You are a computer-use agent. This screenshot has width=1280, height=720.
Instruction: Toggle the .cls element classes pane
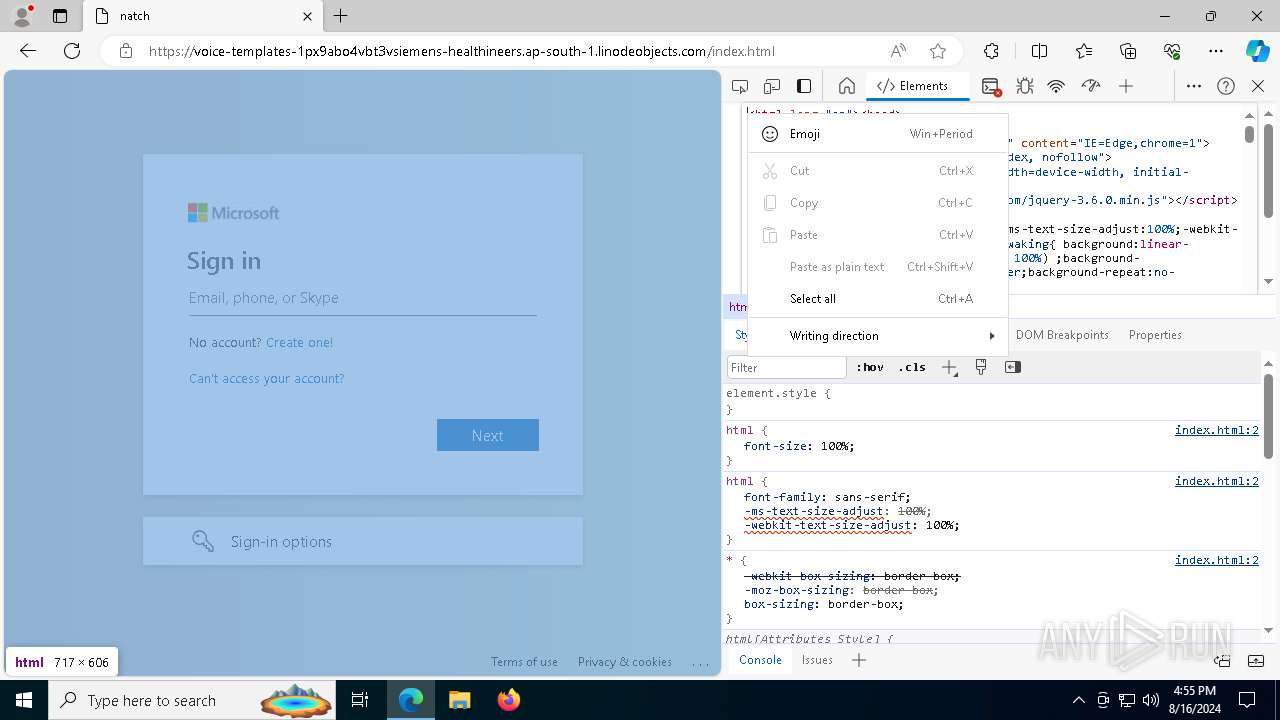912,367
